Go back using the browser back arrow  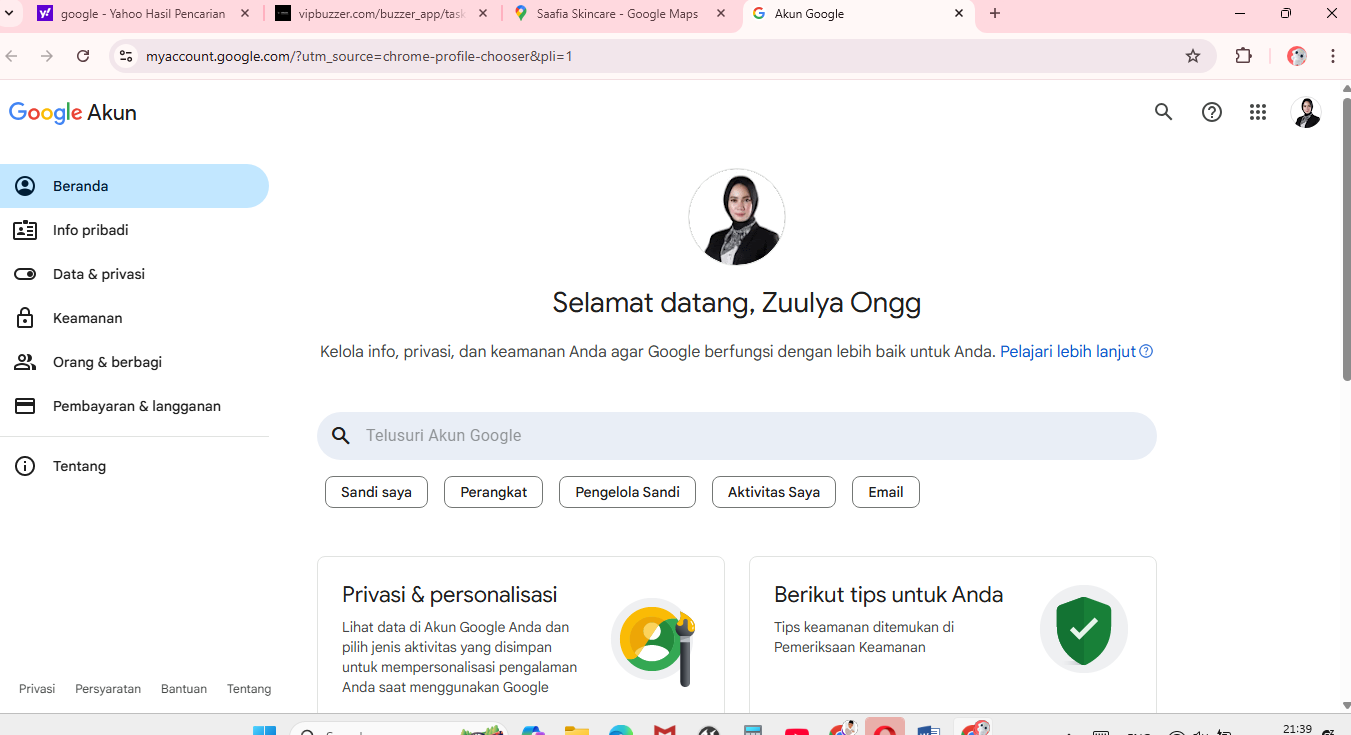pyautogui.click(x=12, y=56)
